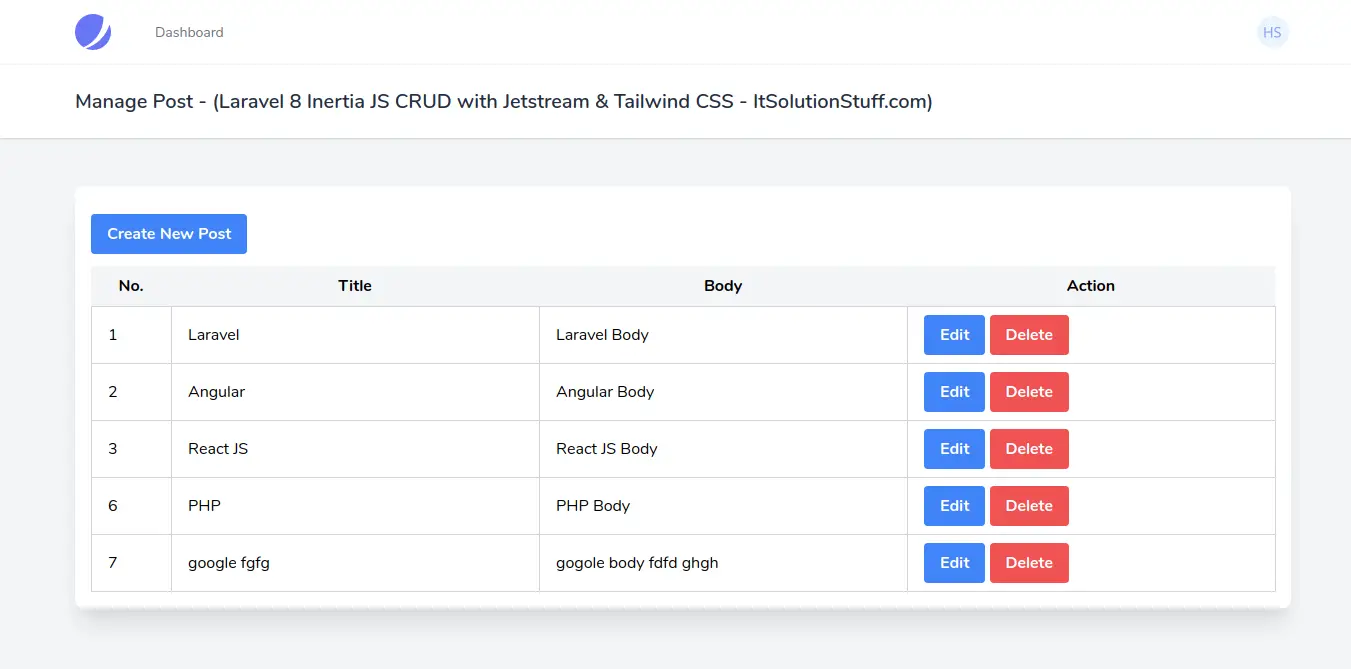Edit the Laravel post

(953, 334)
